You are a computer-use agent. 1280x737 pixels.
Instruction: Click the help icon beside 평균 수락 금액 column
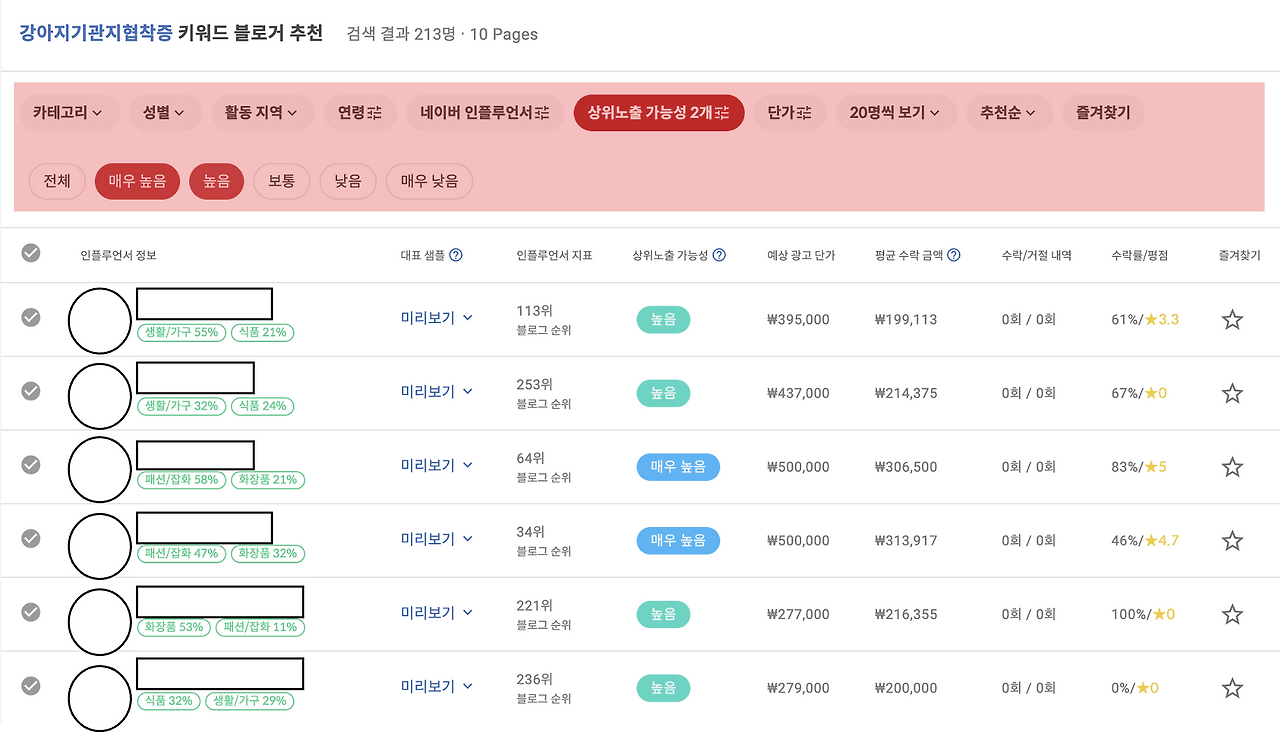tap(953, 255)
